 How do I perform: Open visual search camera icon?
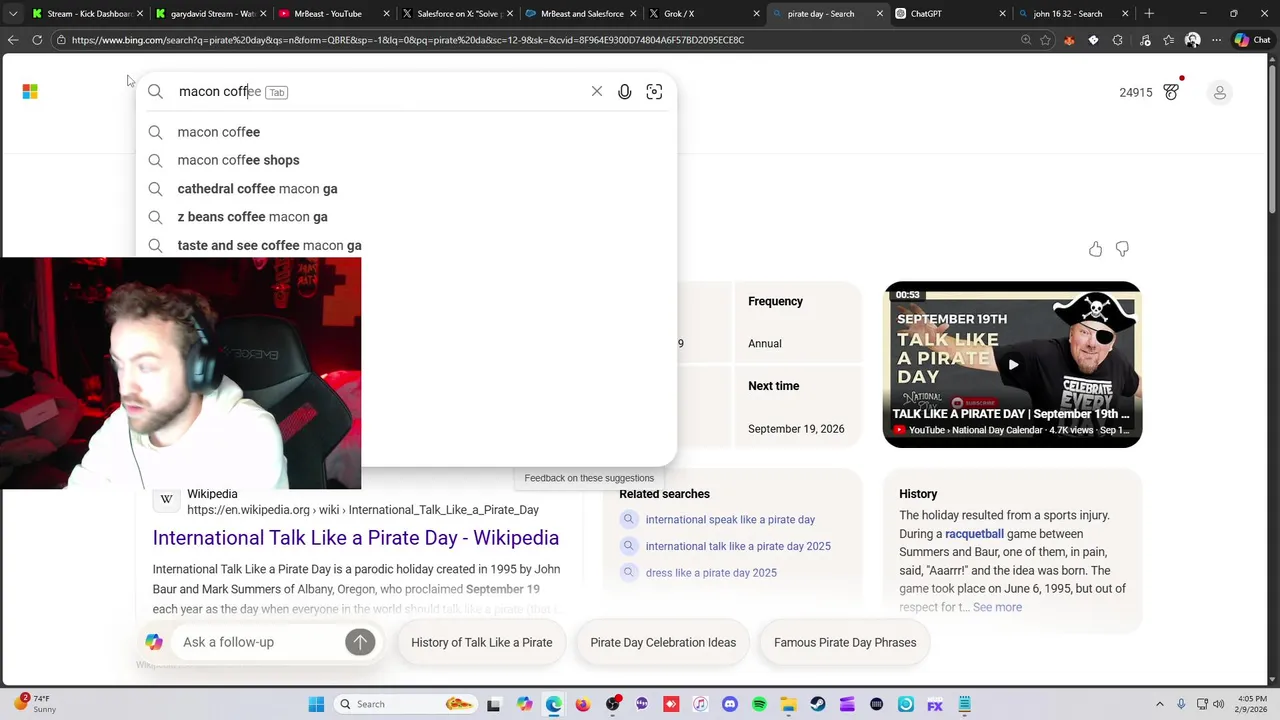click(654, 92)
